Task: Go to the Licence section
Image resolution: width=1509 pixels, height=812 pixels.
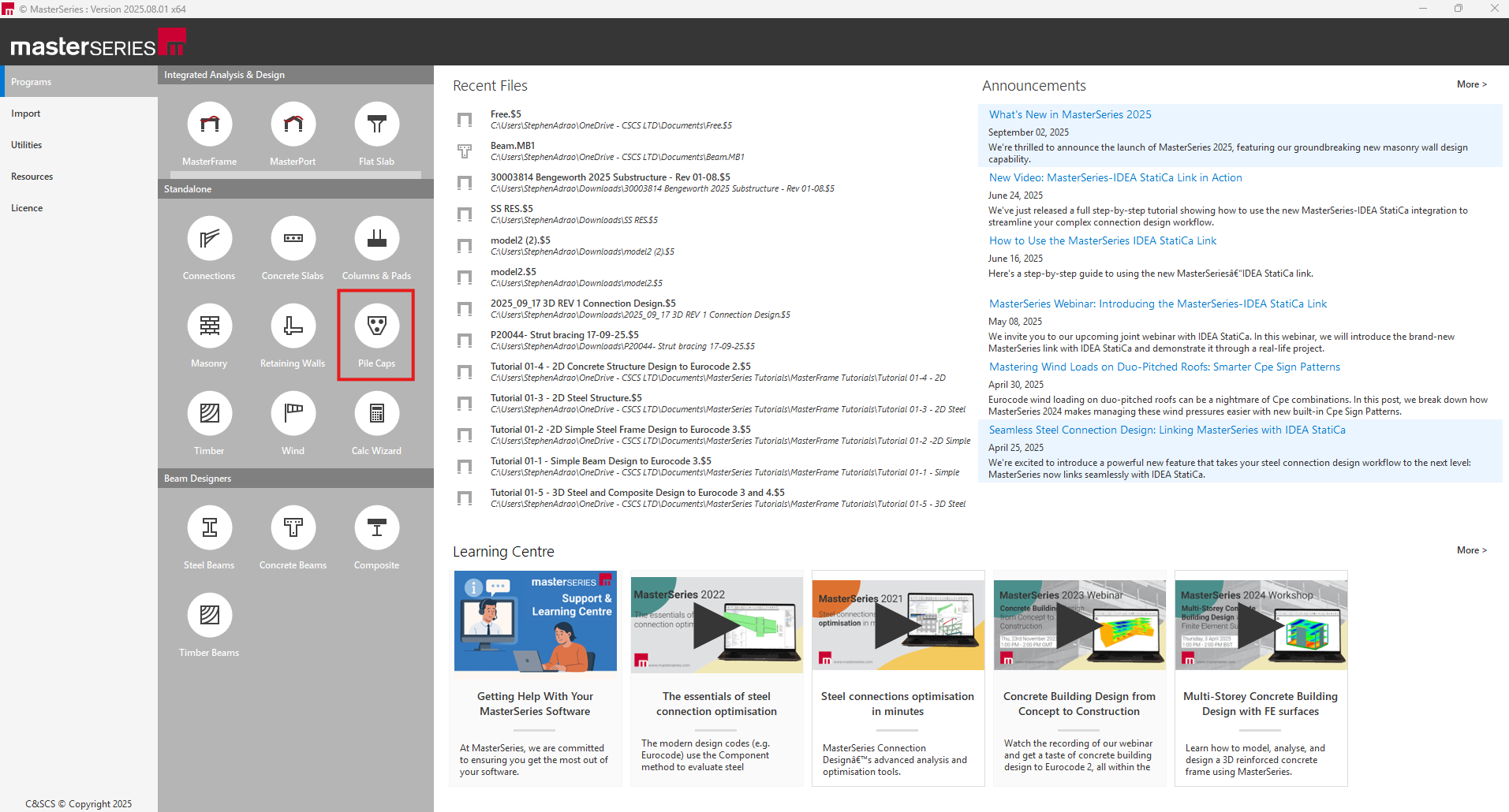Action: point(27,208)
